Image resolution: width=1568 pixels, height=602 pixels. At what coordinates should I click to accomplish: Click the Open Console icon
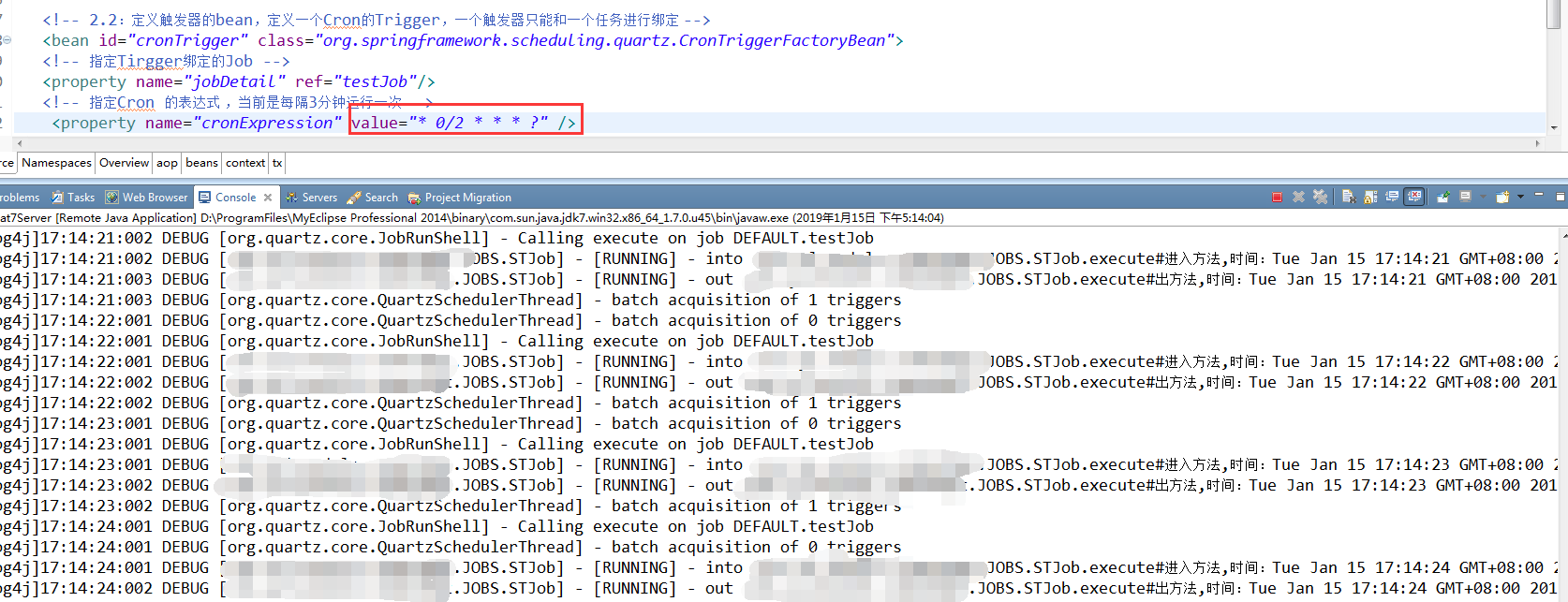click(x=1502, y=197)
